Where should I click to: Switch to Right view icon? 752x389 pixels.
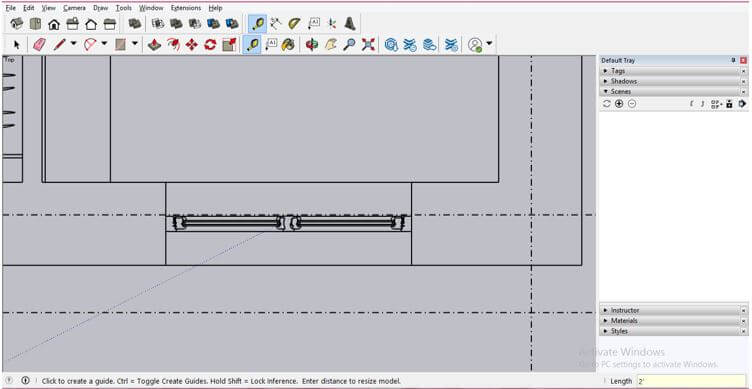point(72,24)
